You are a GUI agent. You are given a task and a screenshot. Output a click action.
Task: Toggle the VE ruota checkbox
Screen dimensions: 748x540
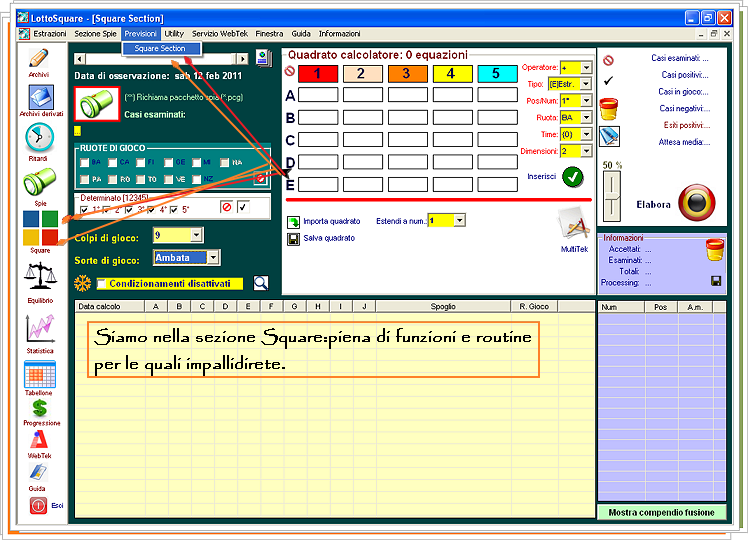168,179
